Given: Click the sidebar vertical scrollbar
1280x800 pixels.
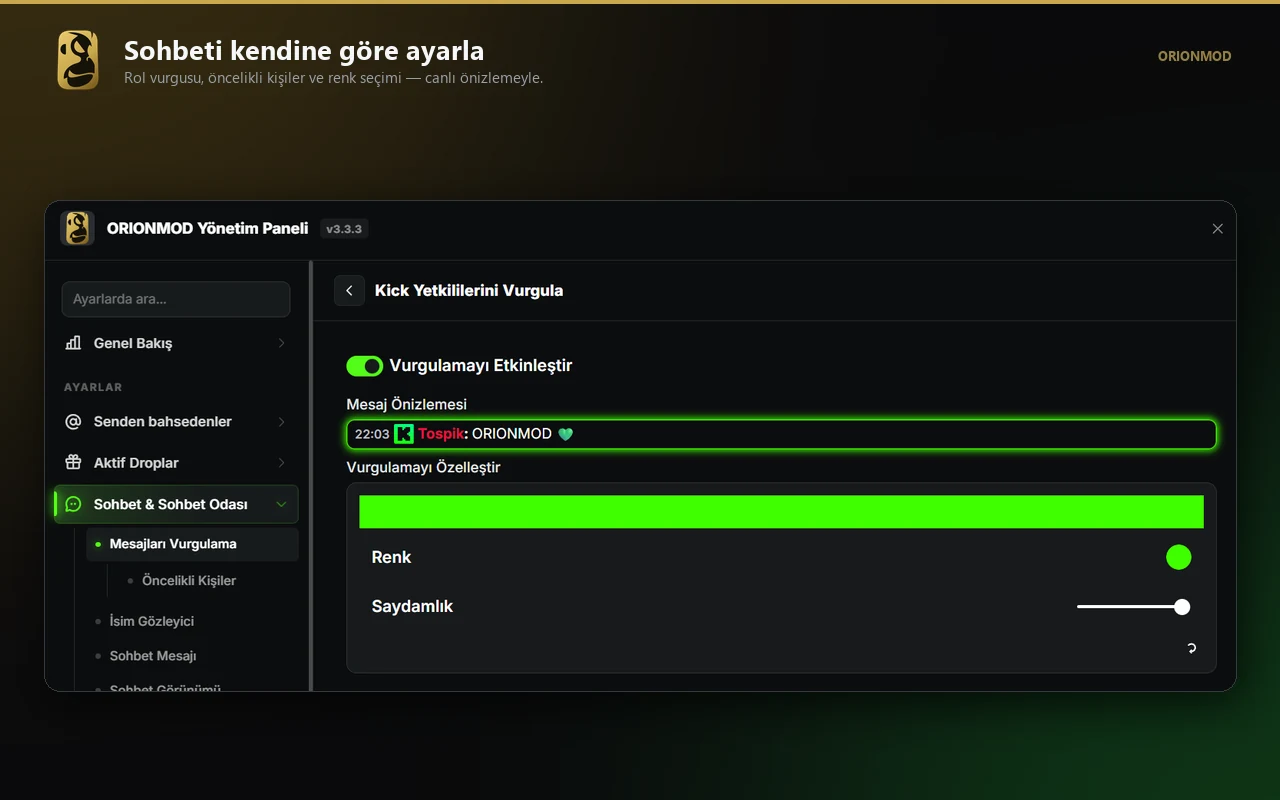Looking at the screenshot, I should (311, 475).
